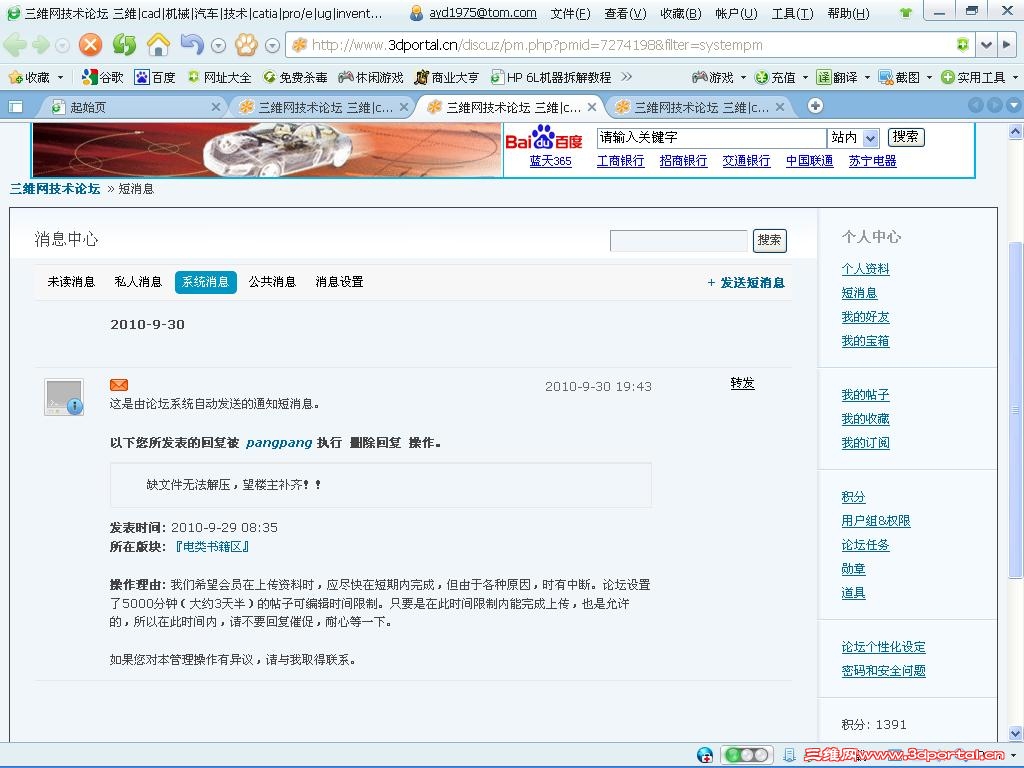Go to the home page icon
This screenshot has height=768, width=1024.
pyautogui.click(x=158, y=45)
